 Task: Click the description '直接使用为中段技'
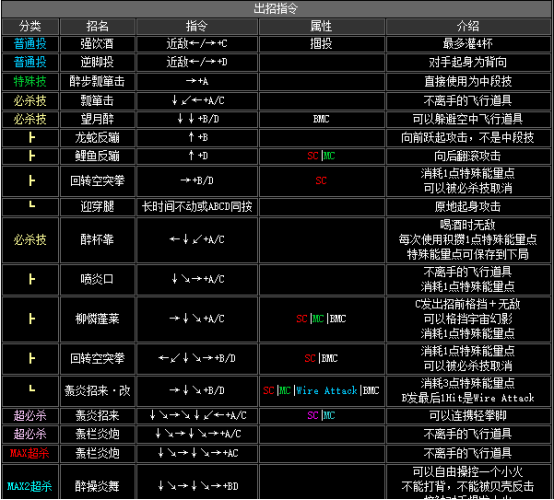[468, 82]
